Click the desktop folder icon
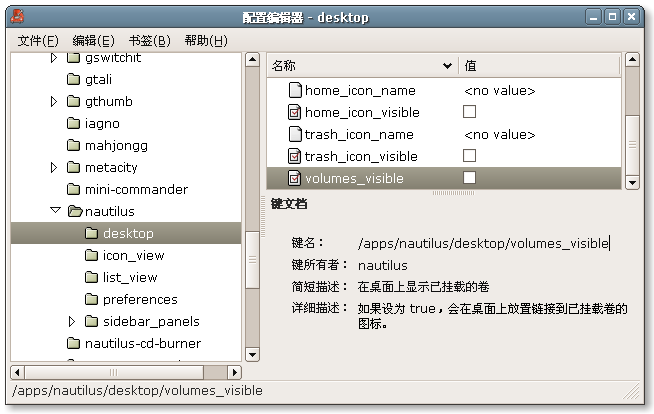 coord(91,233)
